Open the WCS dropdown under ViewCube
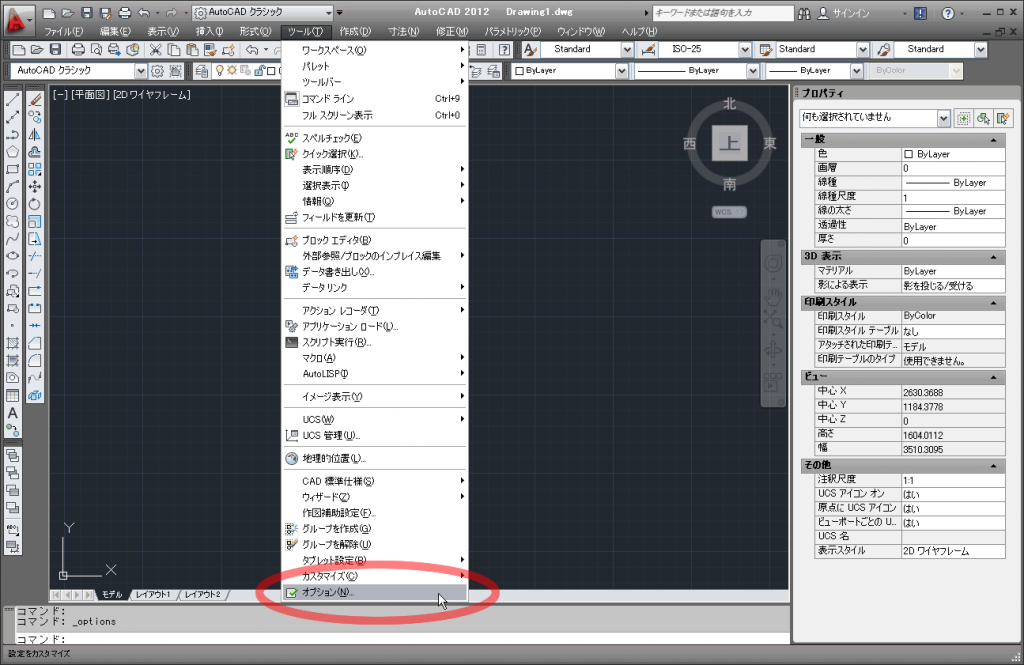Viewport: 1024px width, 665px height. click(729, 212)
